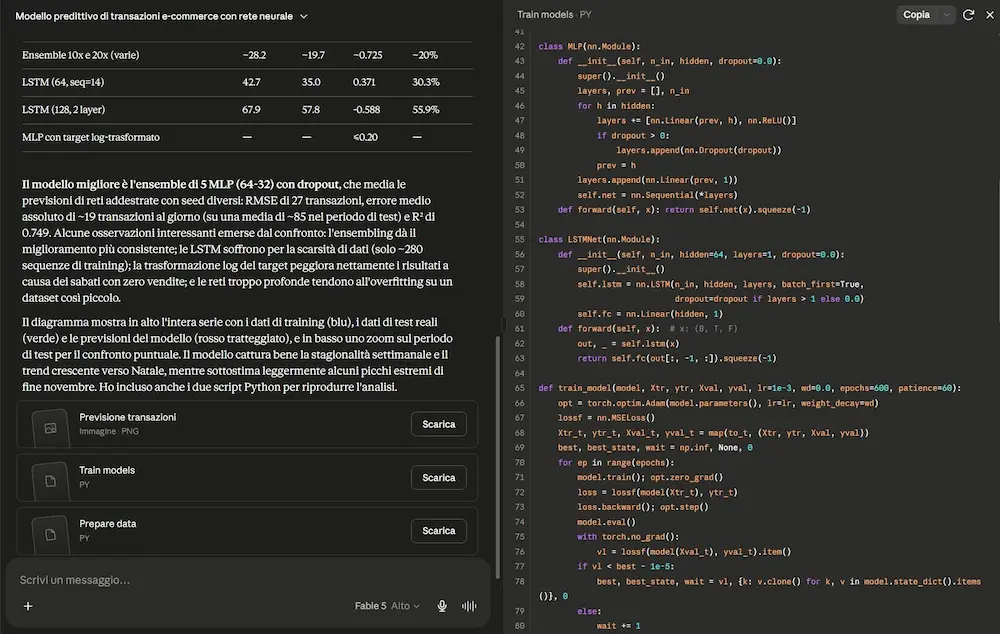Click the chat scrollbar thumb
This screenshot has height=634, width=1000.
click(497, 457)
